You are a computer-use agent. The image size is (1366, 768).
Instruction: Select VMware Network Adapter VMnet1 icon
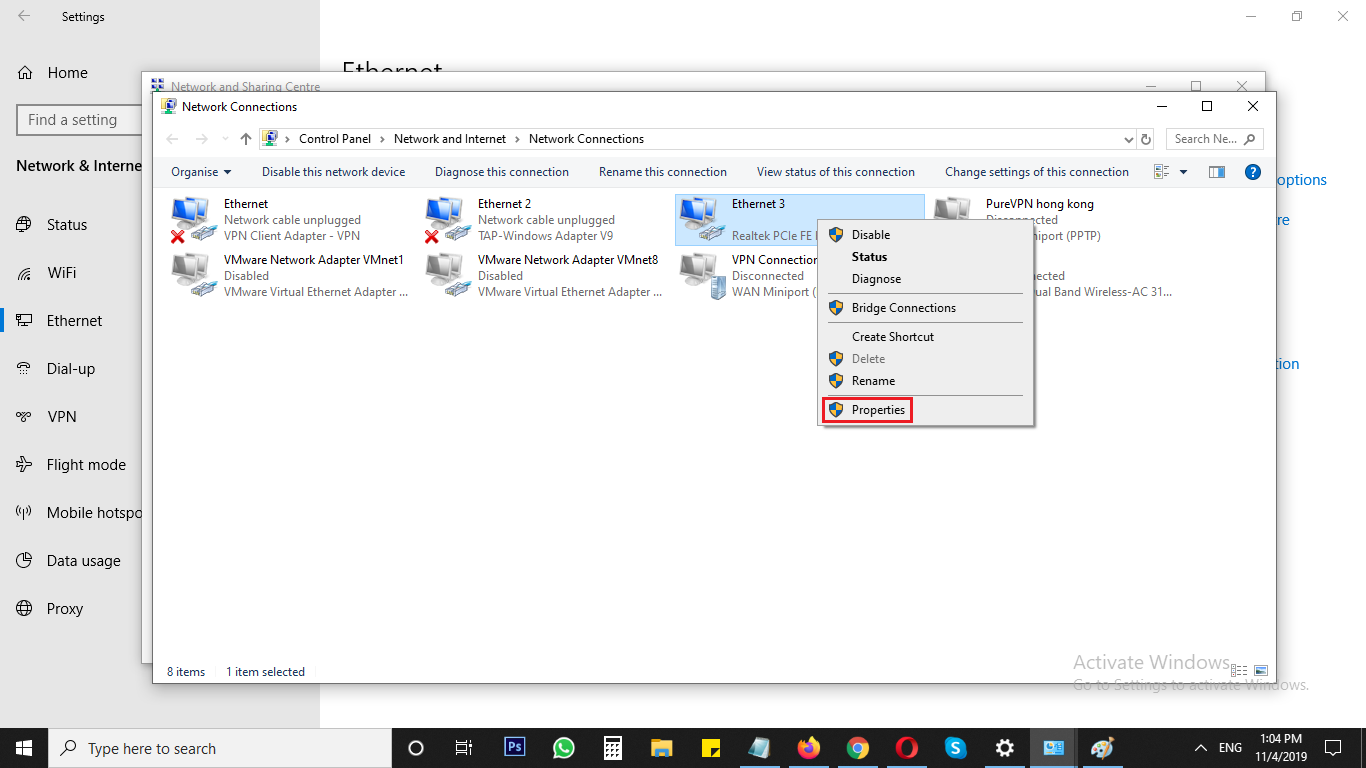point(194,276)
